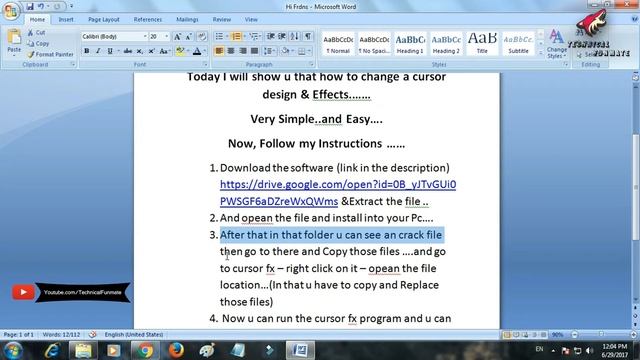Open Windows Start menu
Viewport: 640px width, 360px height.
click(x=13, y=350)
